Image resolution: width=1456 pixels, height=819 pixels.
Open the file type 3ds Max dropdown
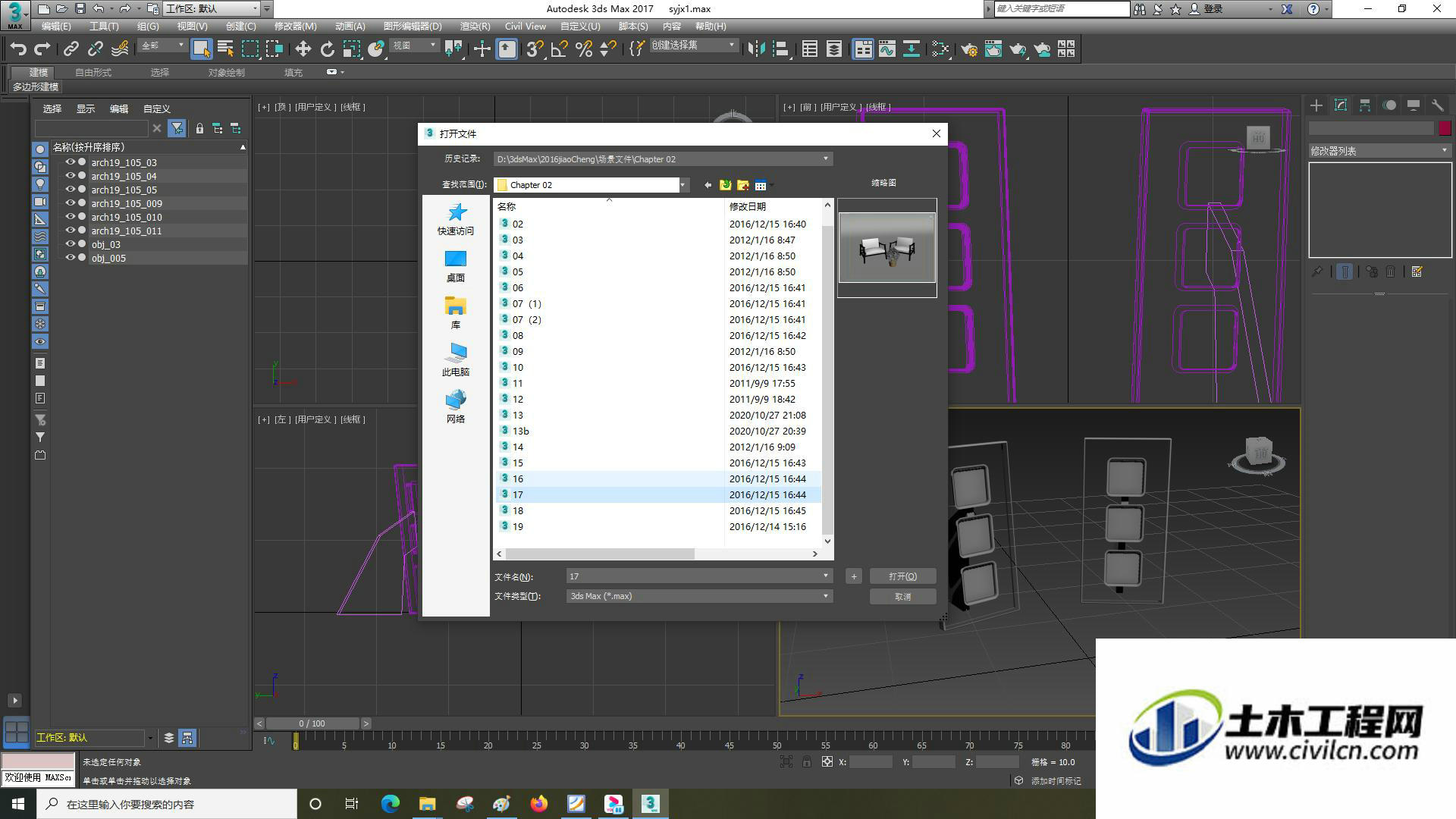(826, 596)
